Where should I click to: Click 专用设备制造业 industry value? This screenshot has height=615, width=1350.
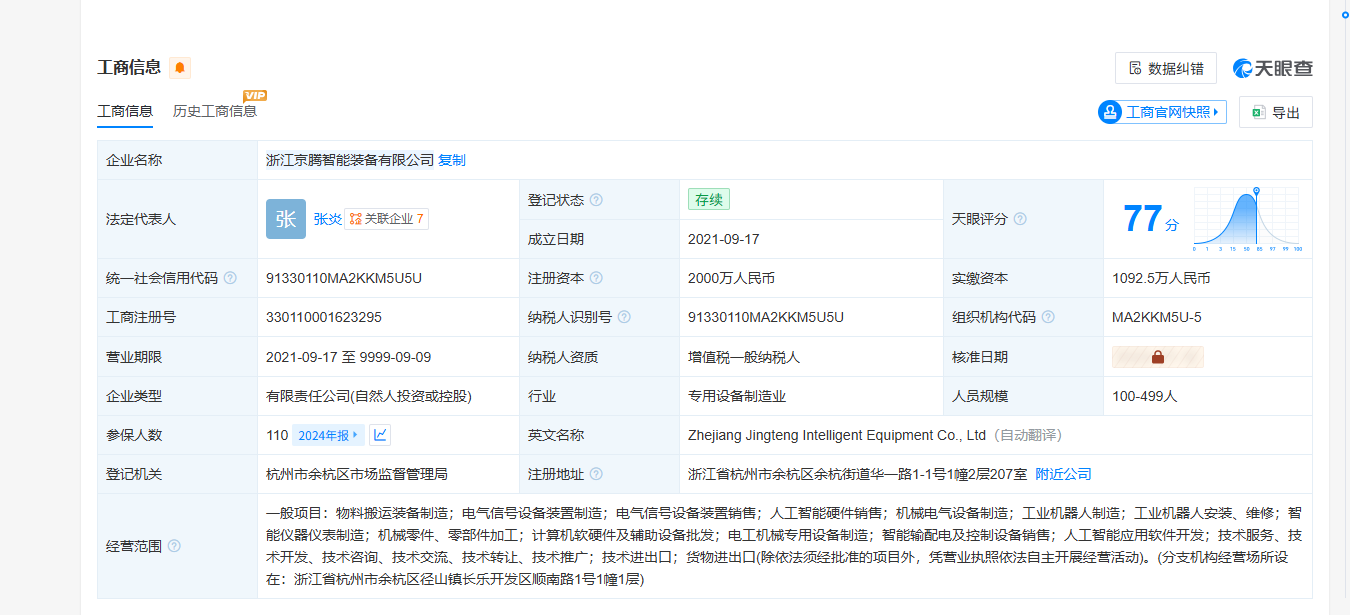coord(737,396)
